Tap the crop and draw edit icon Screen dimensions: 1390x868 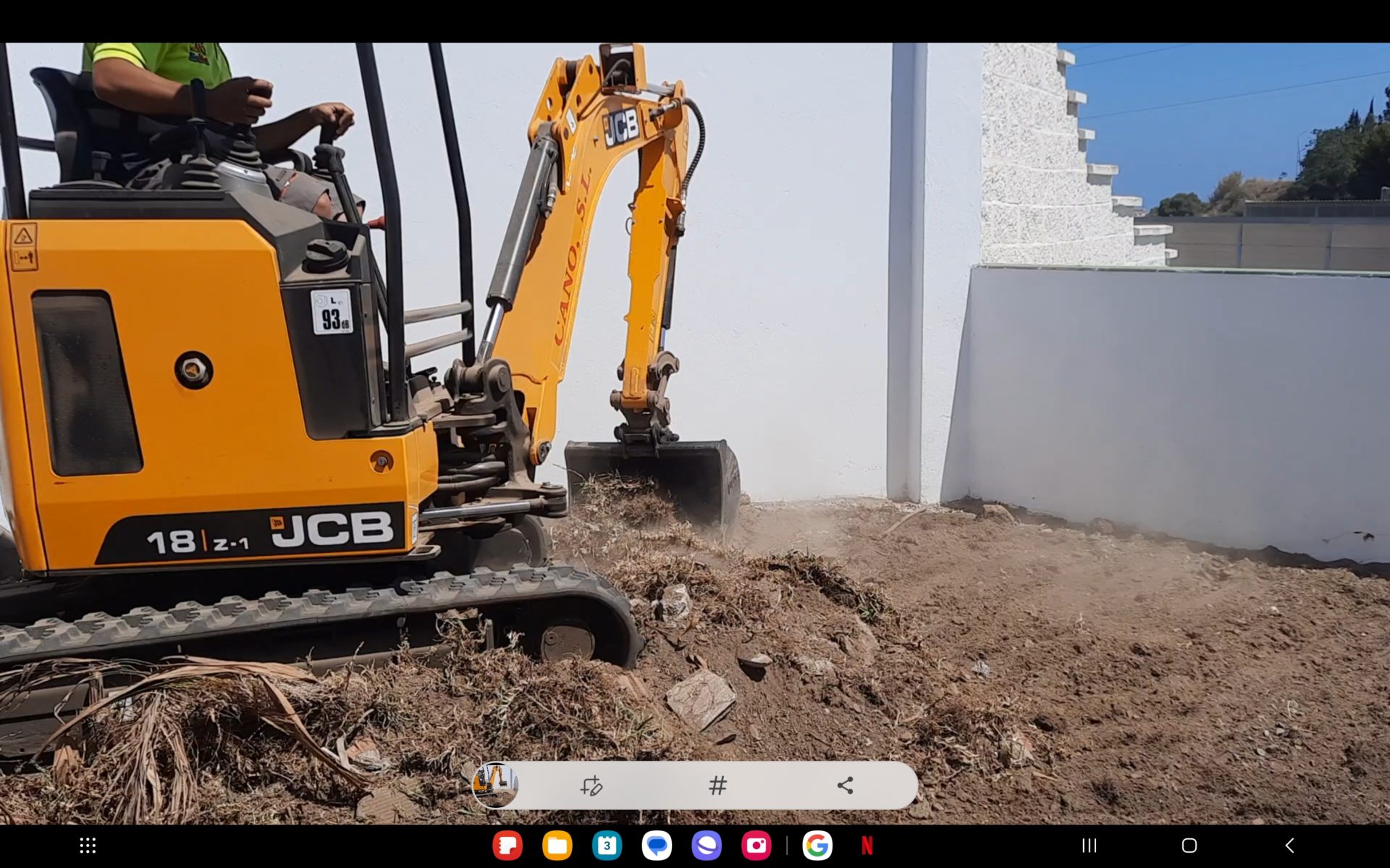coord(591,785)
